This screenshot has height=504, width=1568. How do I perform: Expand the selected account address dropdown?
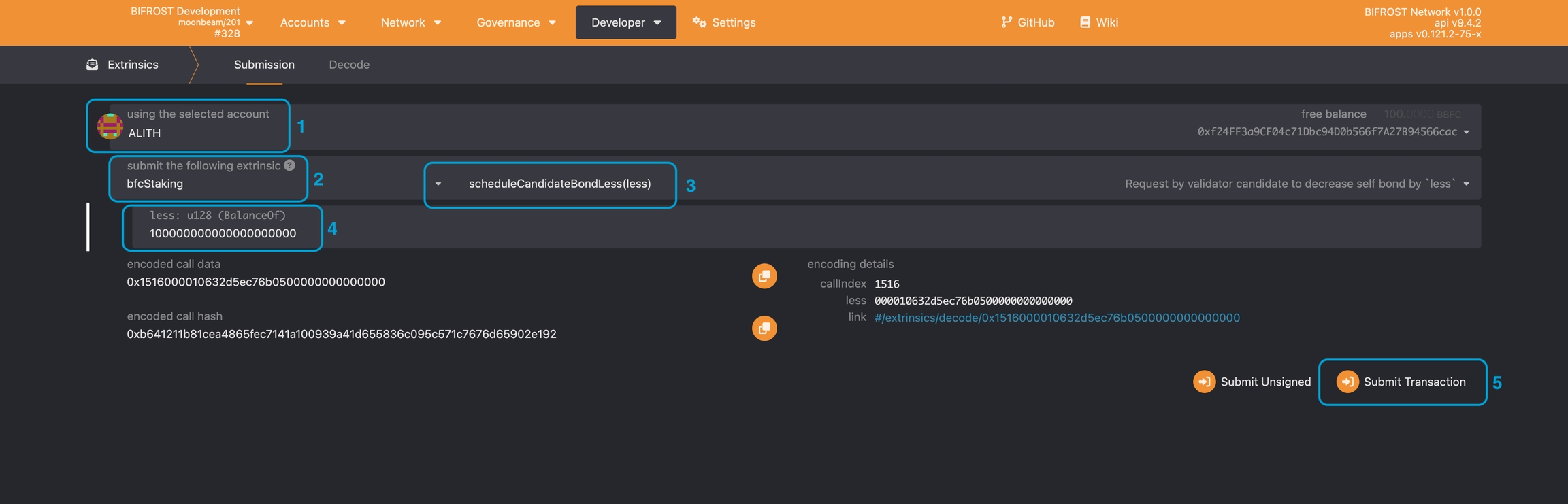(1466, 132)
